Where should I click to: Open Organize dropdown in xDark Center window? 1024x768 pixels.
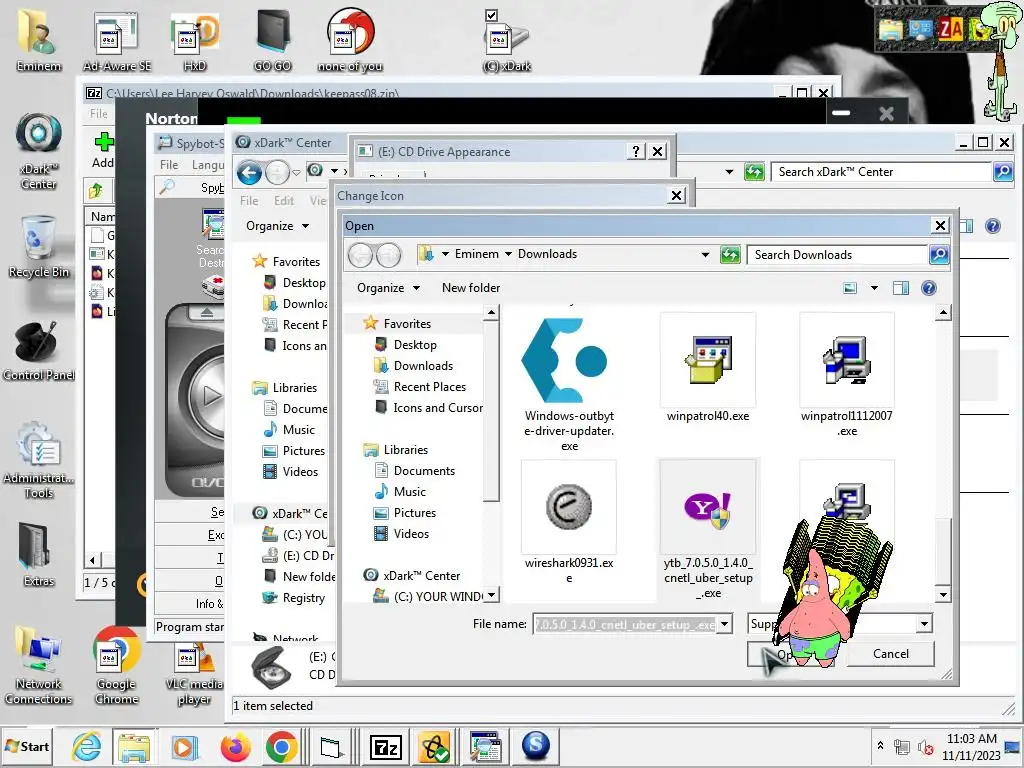click(x=277, y=226)
